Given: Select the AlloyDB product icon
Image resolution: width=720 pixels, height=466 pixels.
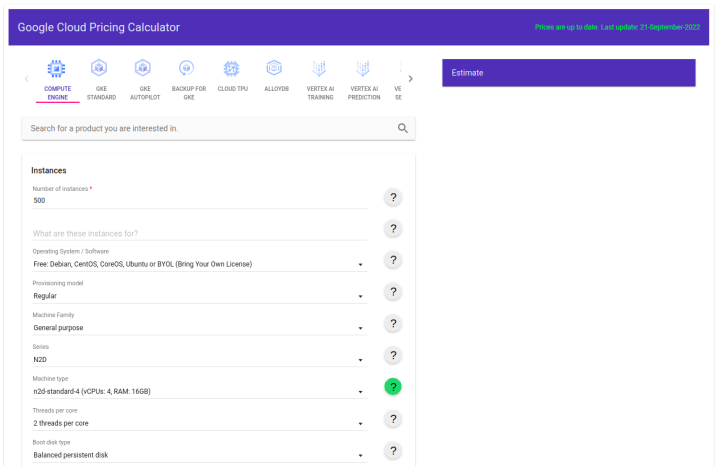Looking at the screenshot, I should pyautogui.click(x=274, y=68).
